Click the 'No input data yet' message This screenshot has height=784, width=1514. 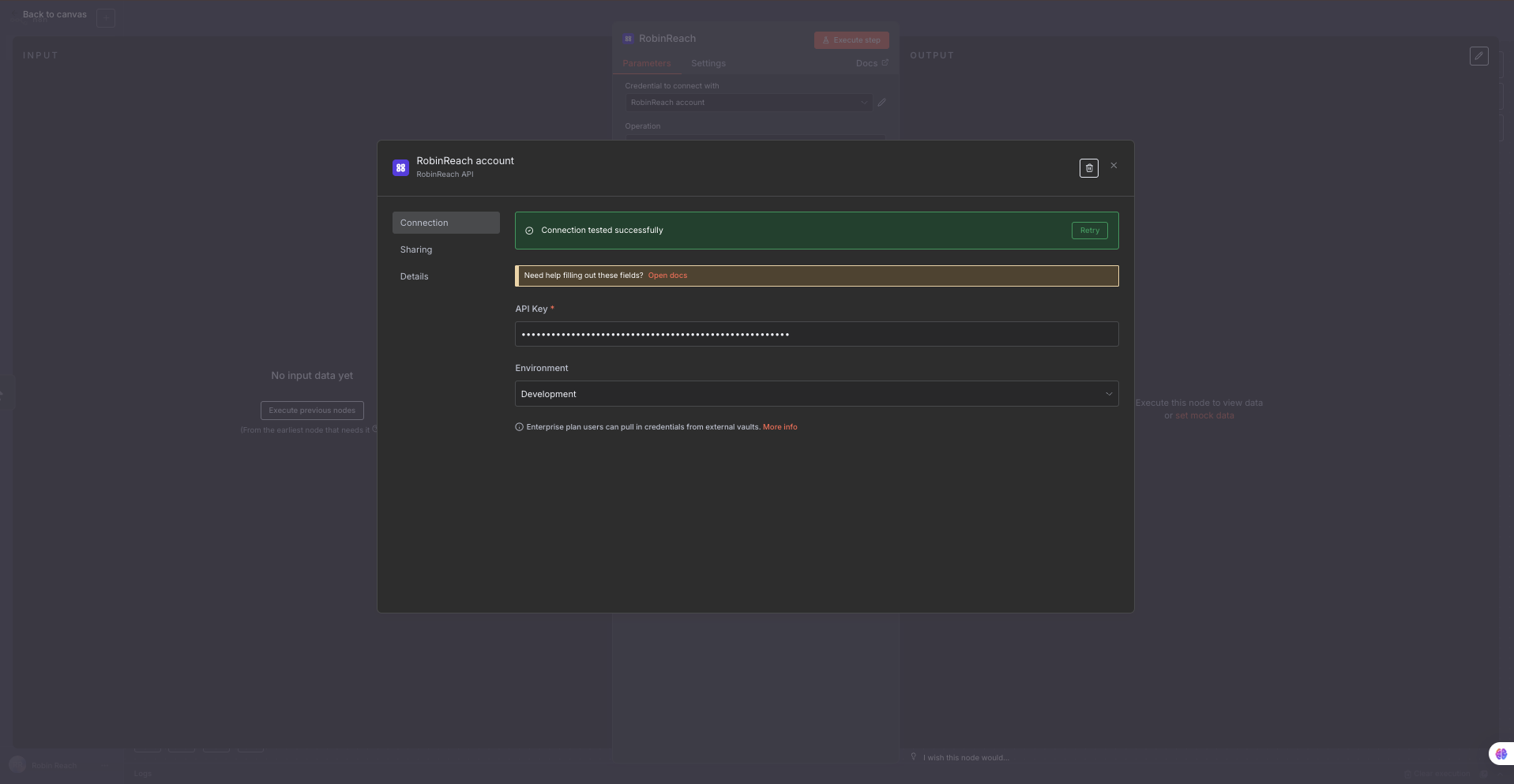(312, 376)
